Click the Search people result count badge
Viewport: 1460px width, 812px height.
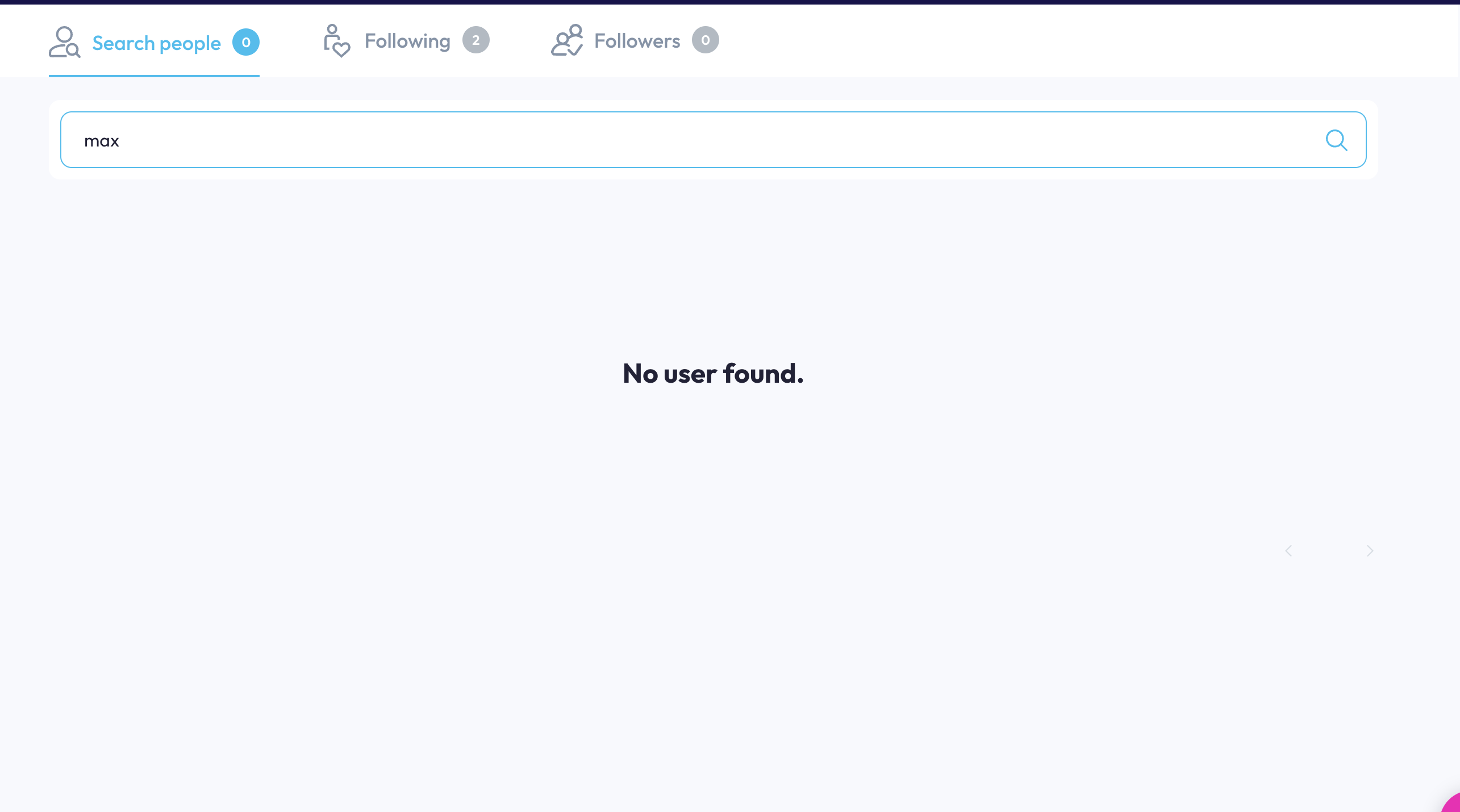coord(246,42)
